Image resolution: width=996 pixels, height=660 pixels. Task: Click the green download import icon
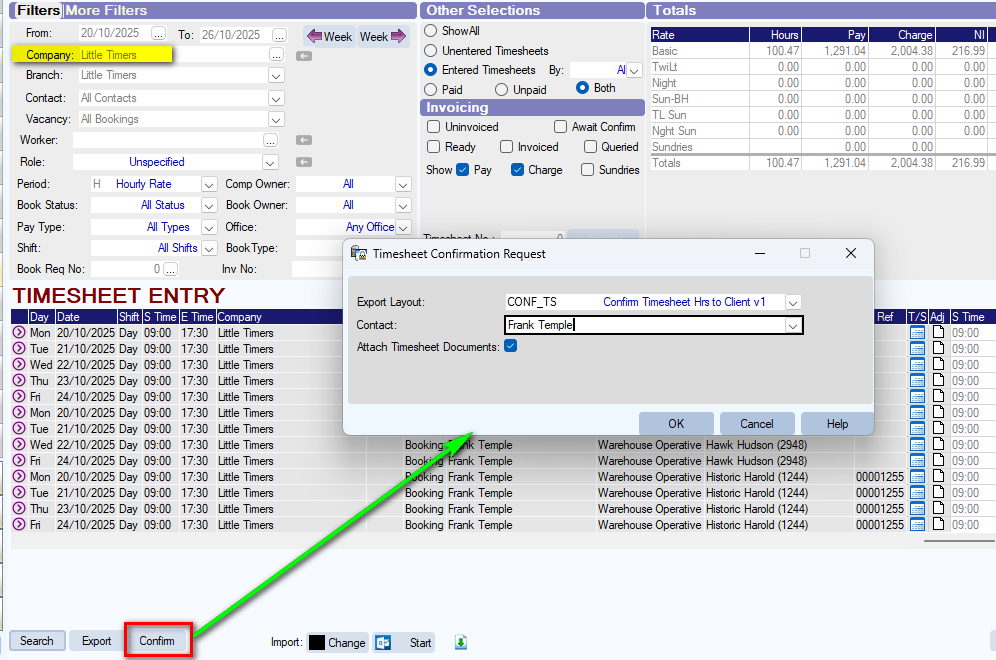tap(461, 642)
